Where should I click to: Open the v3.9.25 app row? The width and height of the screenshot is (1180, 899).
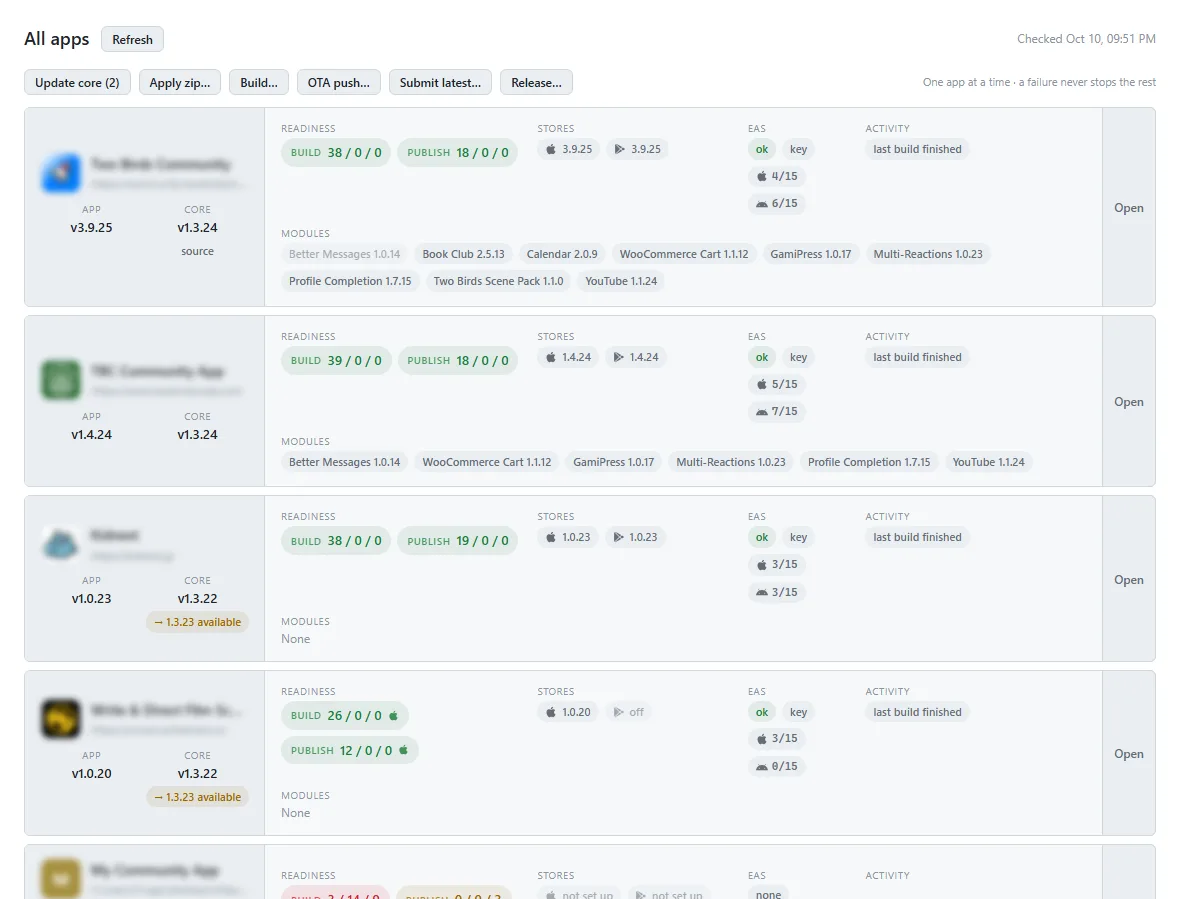pos(1129,208)
